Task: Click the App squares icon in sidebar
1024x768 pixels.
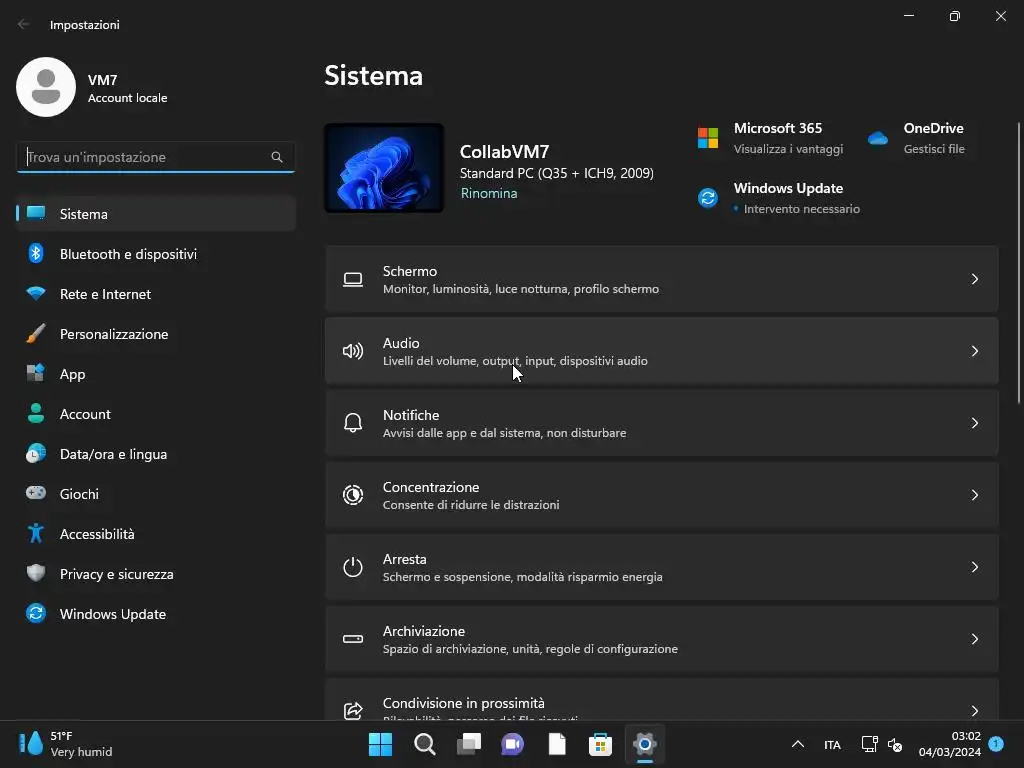Action: click(35, 373)
